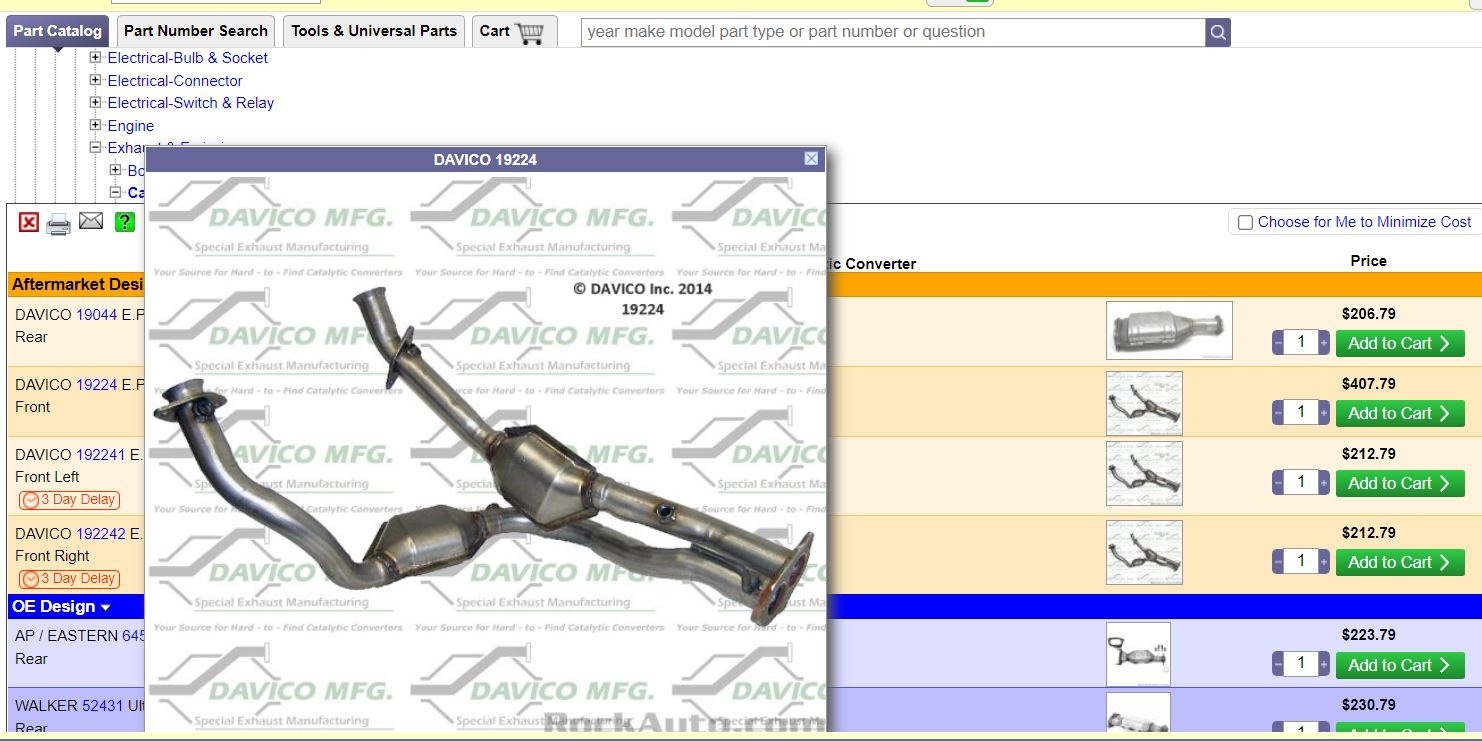1482x741 pixels.
Task: Decrease quantity for the $407.79 part
Action: coord(1278,413)
